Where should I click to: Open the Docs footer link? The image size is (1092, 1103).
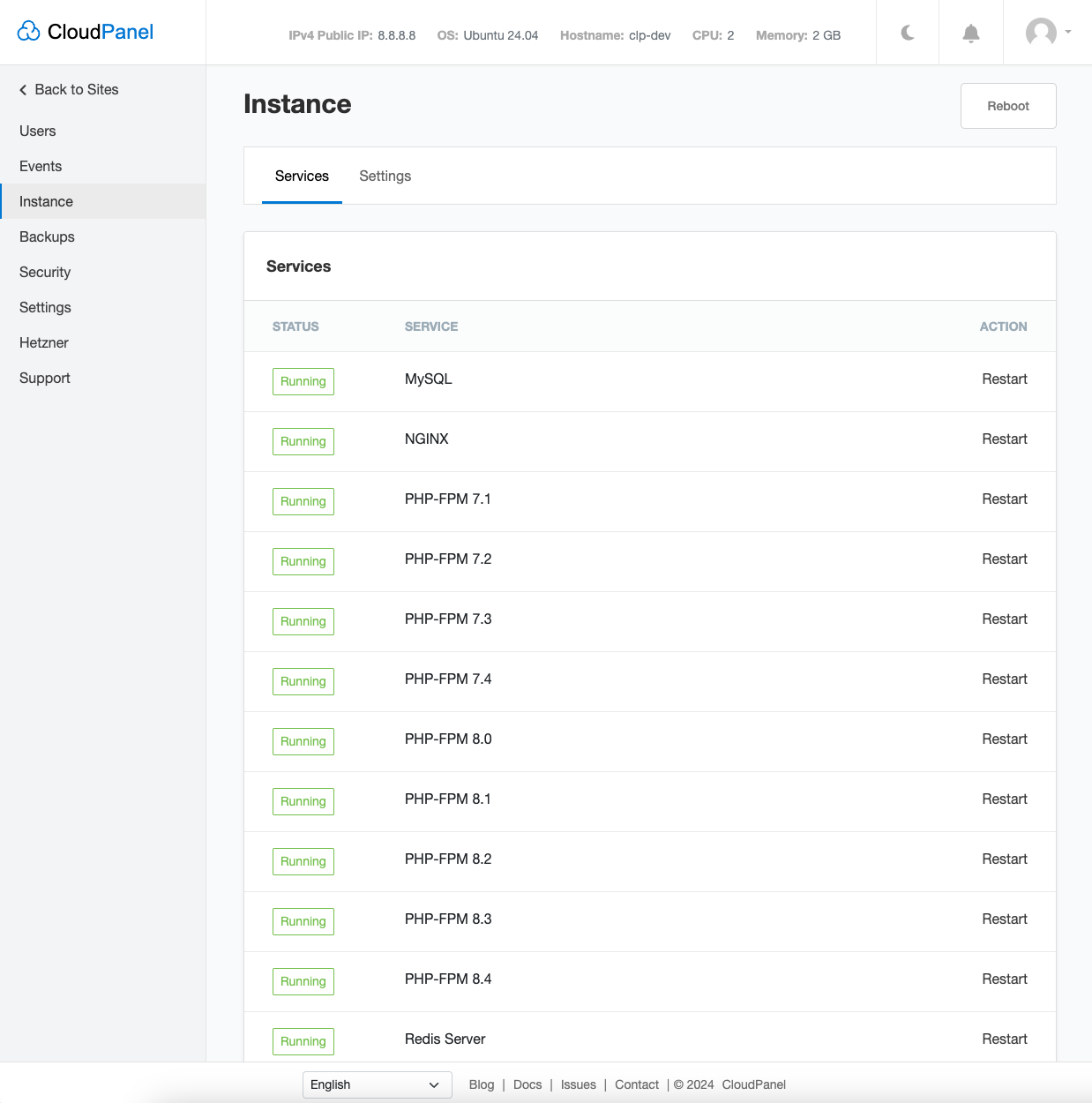click(527, 1084)
